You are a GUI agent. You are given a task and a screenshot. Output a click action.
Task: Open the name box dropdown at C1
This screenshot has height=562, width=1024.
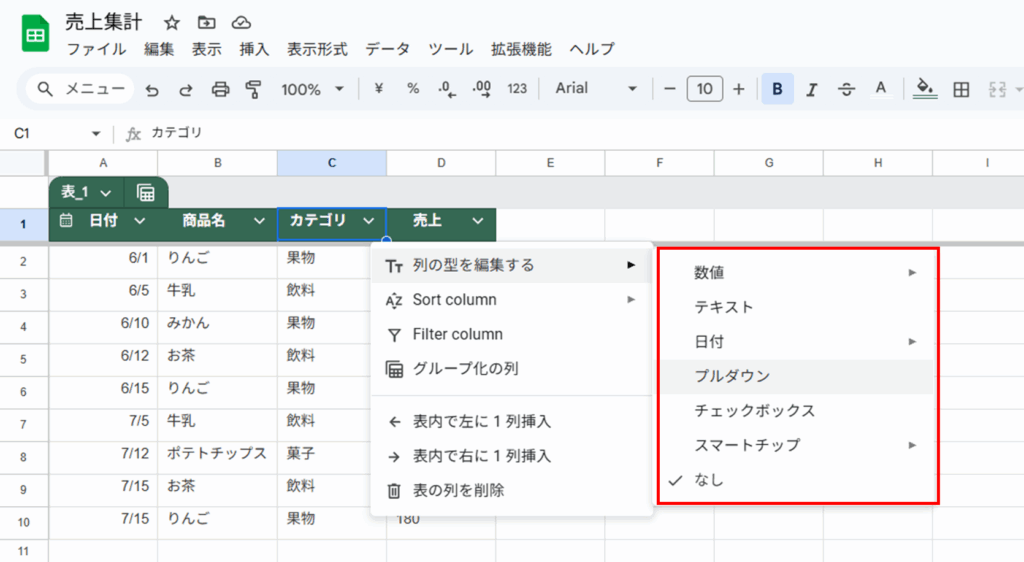(x=96, y=134)
